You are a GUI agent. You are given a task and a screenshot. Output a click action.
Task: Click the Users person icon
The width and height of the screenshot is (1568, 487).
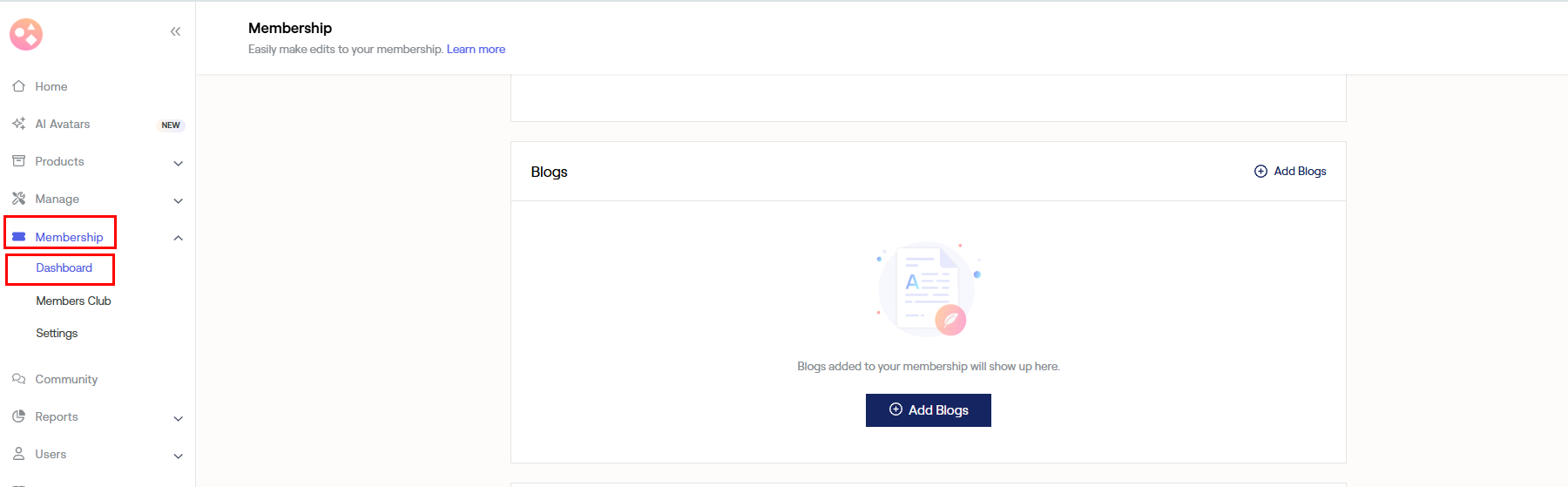coord(18,454)
